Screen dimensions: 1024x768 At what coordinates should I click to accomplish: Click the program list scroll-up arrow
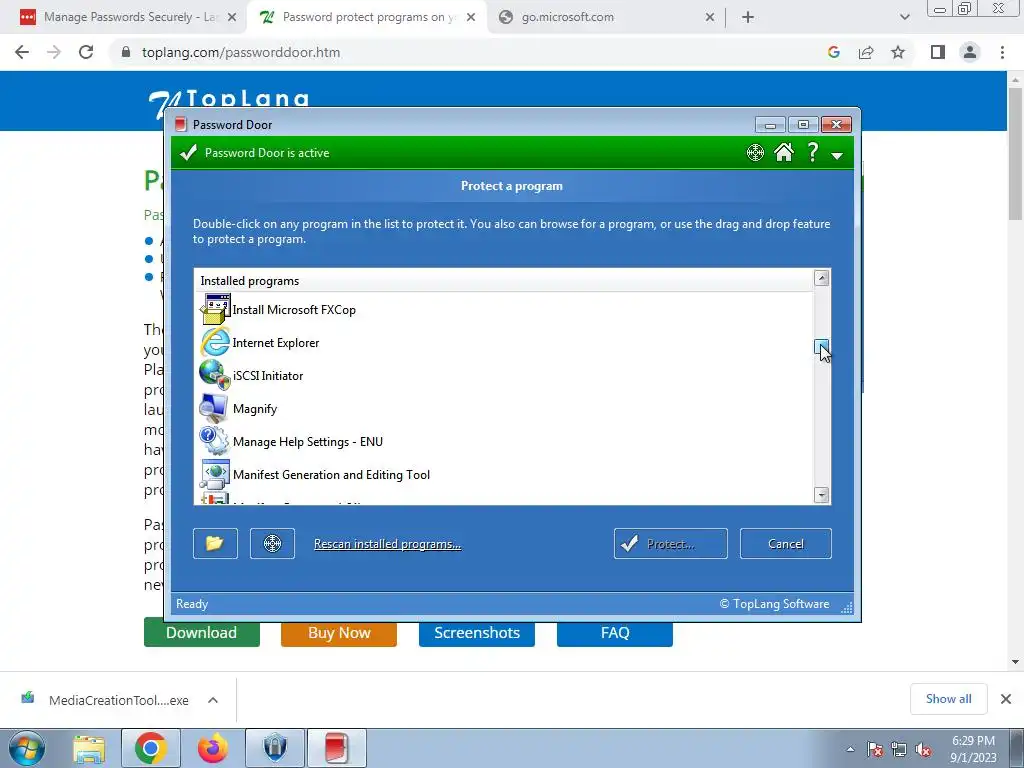tap(822, 278)
